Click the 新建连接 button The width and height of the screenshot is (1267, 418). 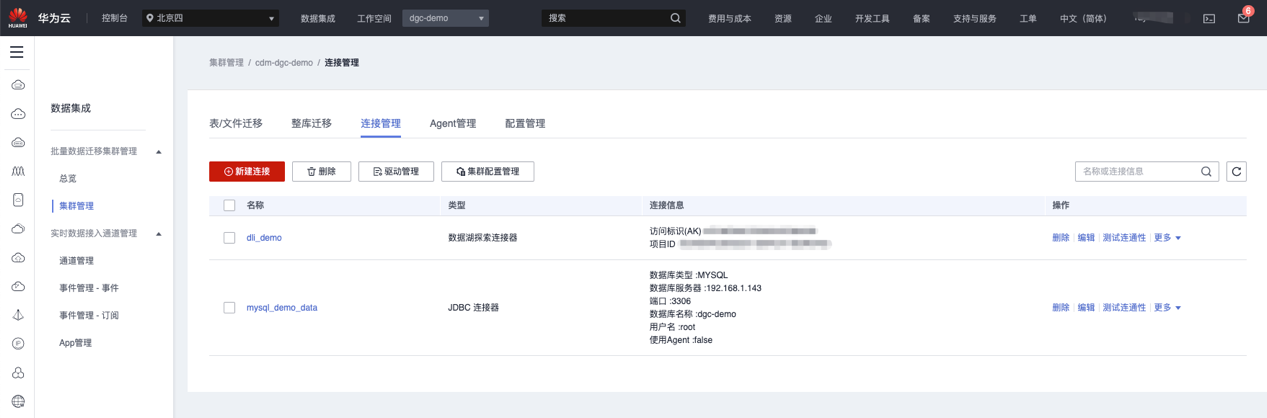[247, 172]
